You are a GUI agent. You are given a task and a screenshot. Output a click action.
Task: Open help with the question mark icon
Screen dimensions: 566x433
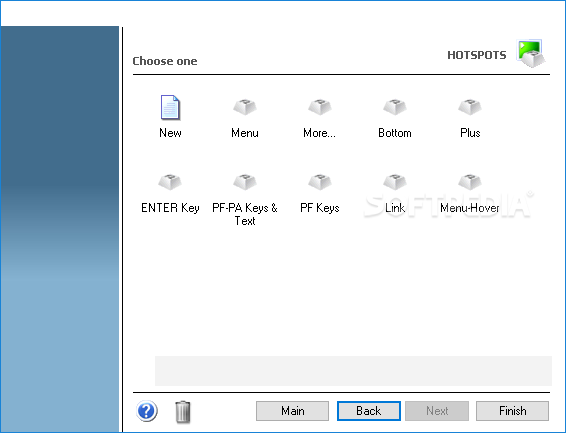(147, 411)
